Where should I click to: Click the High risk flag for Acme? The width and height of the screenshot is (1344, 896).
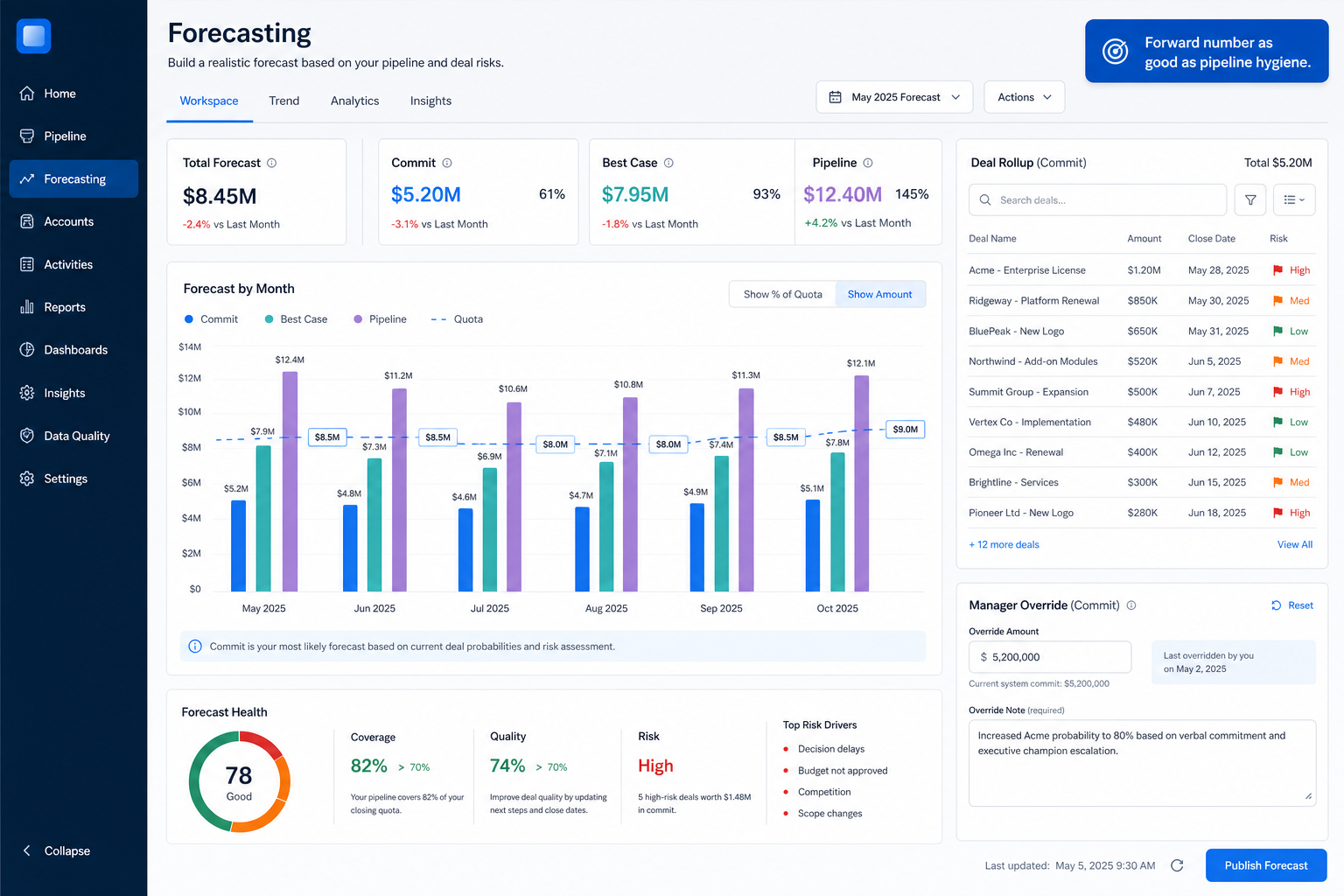pyautogui.click(x=1278, y=270)
